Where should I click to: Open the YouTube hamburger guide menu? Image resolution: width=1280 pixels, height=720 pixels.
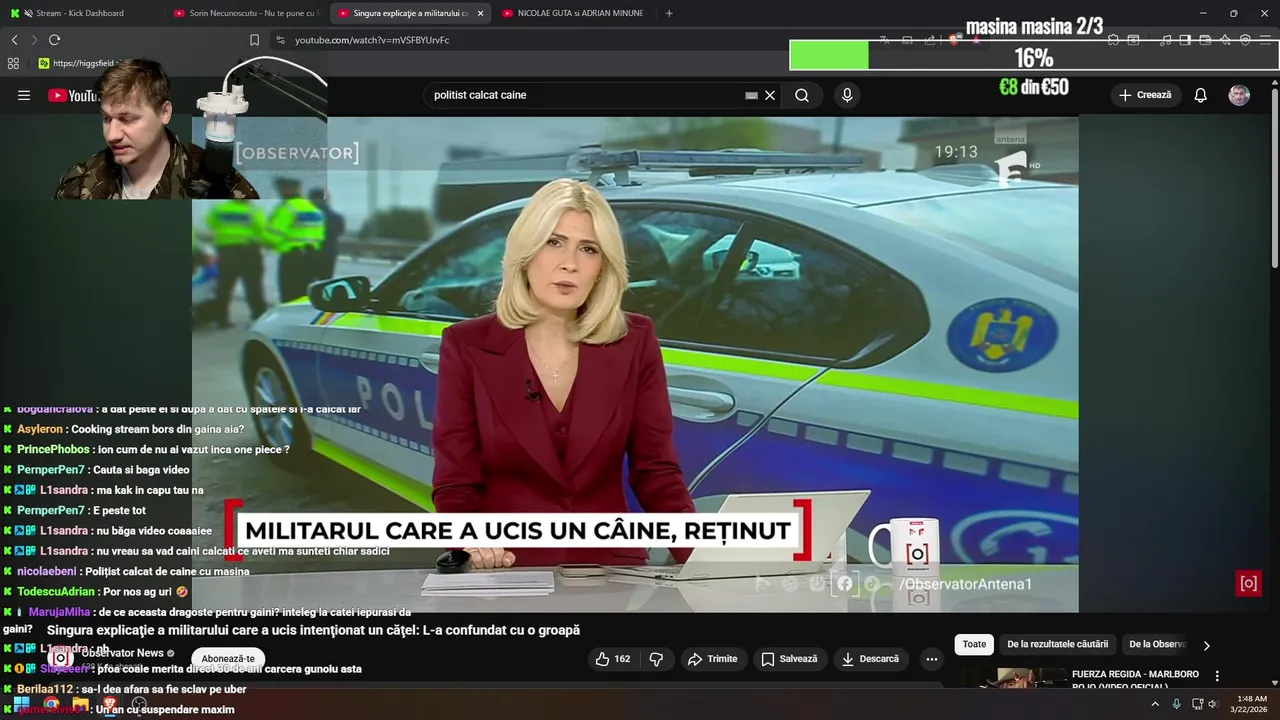24,95
